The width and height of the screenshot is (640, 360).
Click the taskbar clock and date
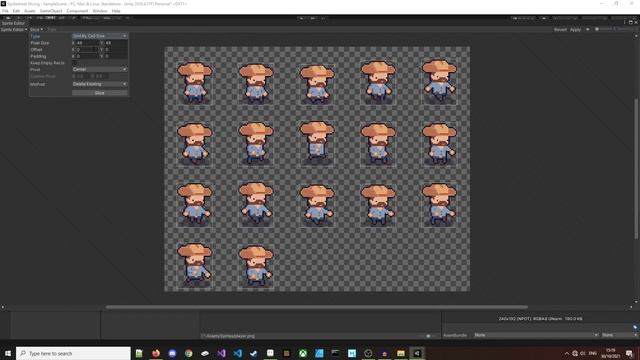pyautogui.click(x=611, y=353)
